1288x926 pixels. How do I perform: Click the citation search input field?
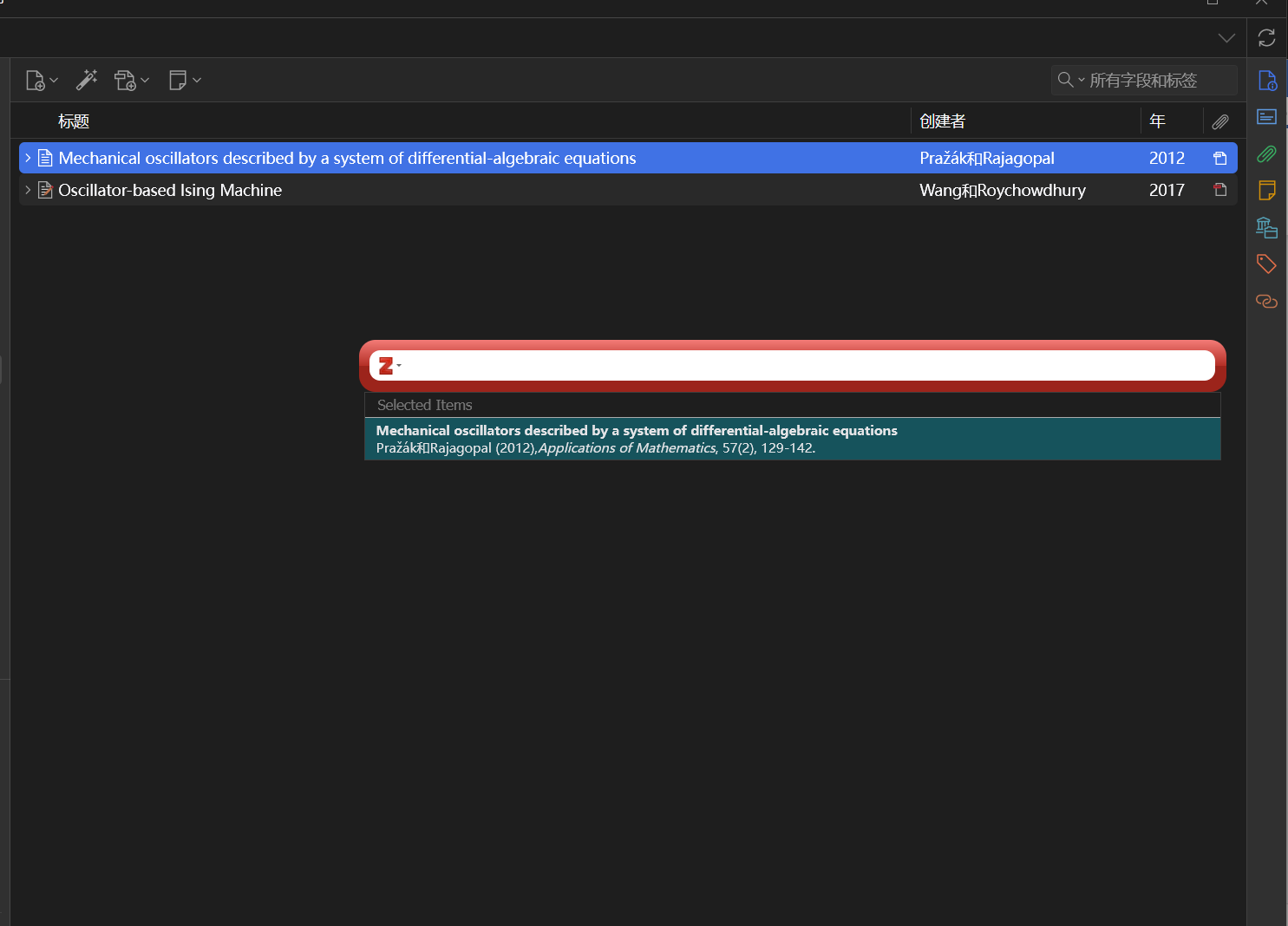click(x=807, y=366)
